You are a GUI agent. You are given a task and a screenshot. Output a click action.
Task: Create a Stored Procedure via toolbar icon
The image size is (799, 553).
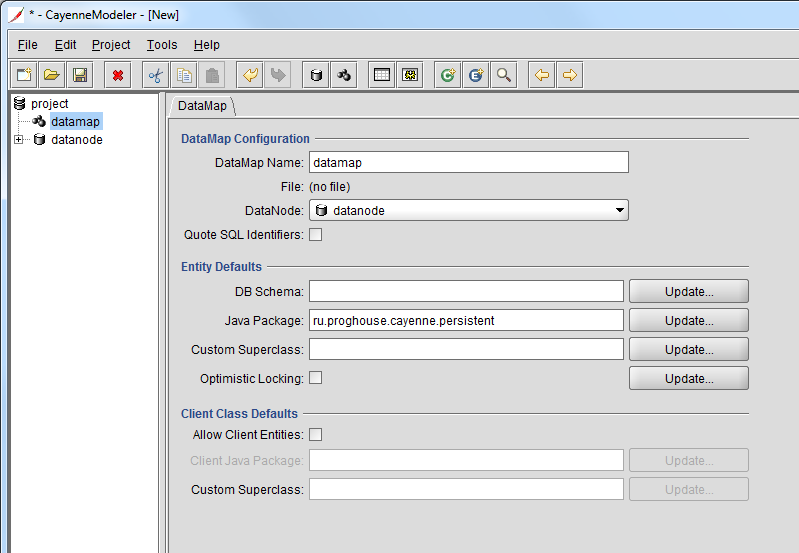click(410, 75)
